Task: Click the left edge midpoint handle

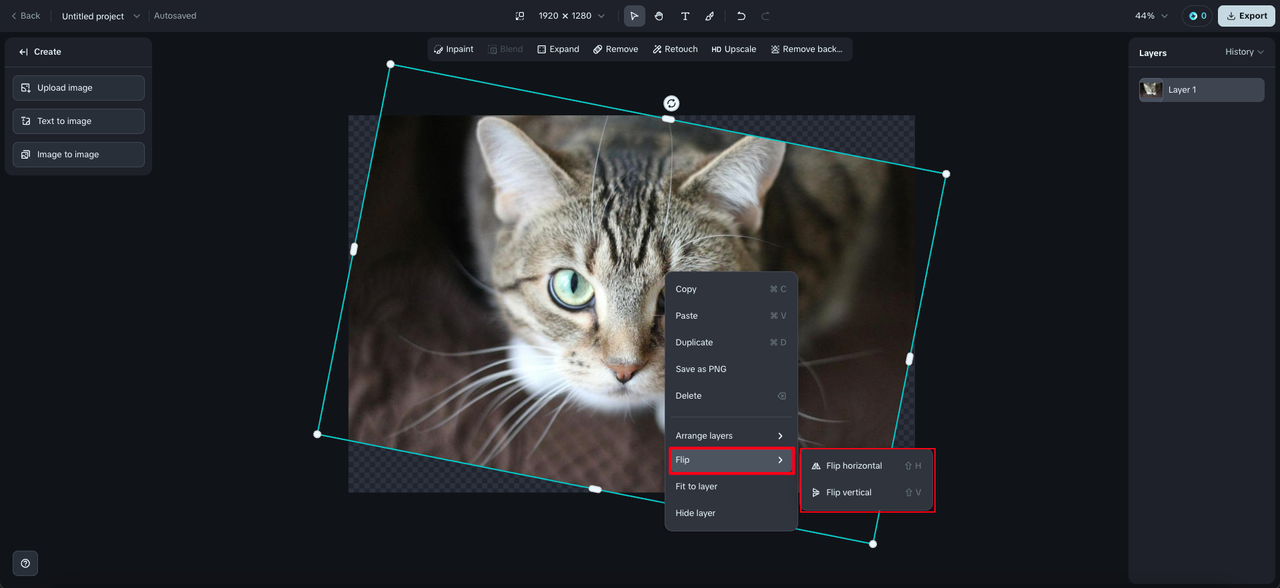Action: [x=353, y=249]
